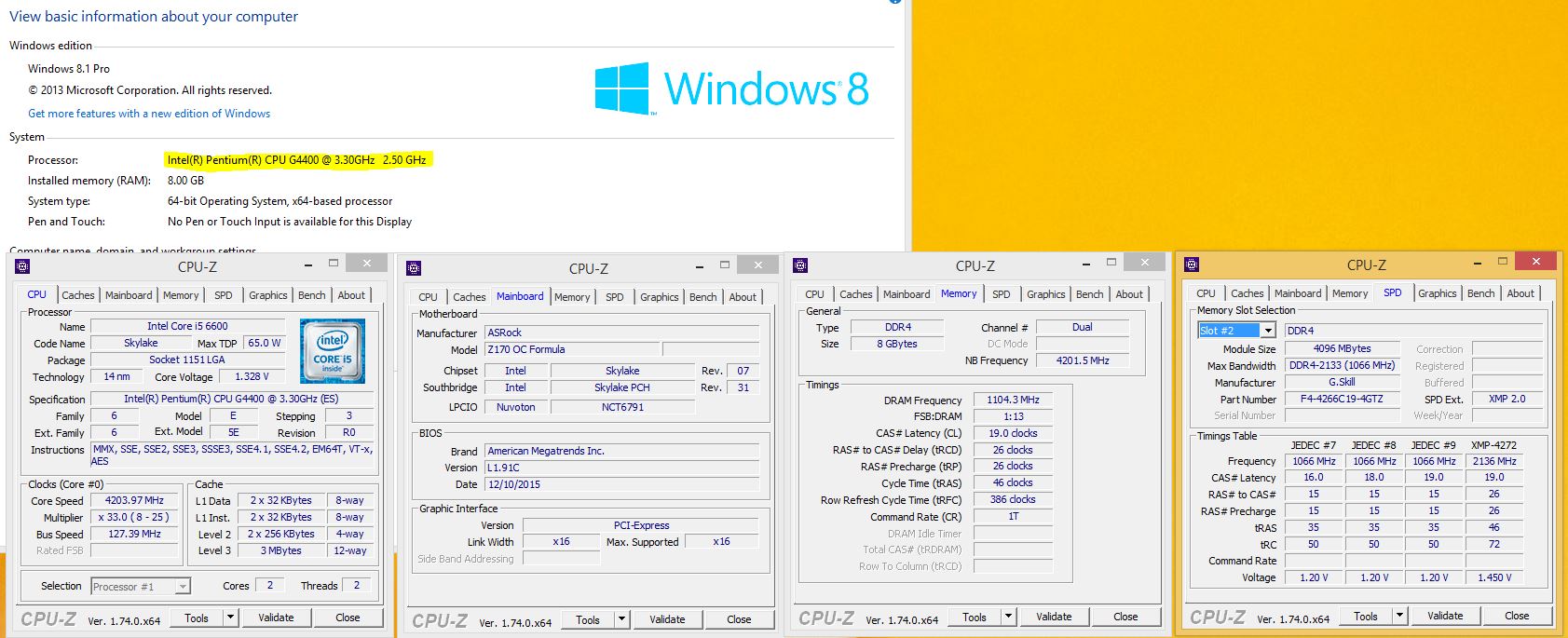Open the Processor #1 selection dropdown

(x=183, y=586)
